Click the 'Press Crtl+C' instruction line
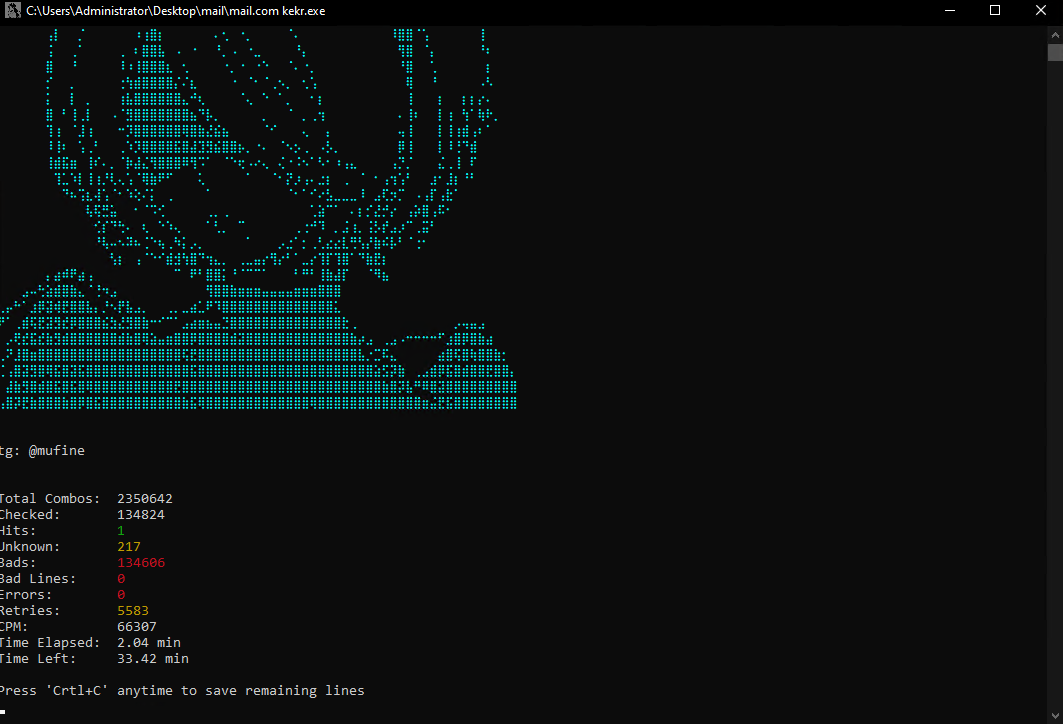Image resolution: width=1063 pixels, height=724 pixels. click(182, 691)
